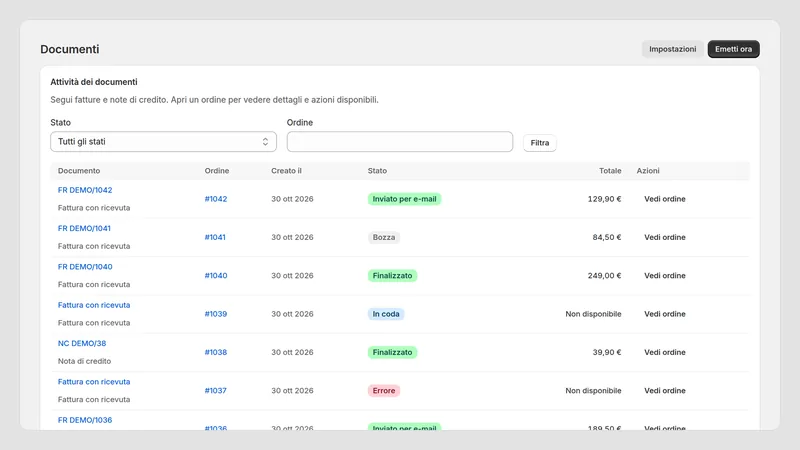Click Vedi ordine for order #1037
800x450 pixels.
coord(664,390)
